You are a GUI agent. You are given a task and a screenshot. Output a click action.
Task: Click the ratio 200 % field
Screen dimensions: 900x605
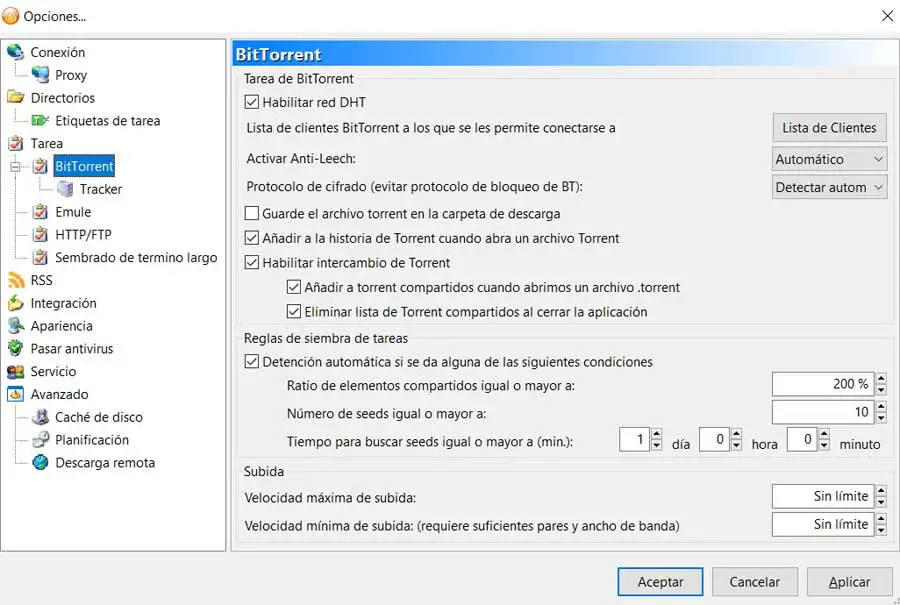click(x=823, y=384)
